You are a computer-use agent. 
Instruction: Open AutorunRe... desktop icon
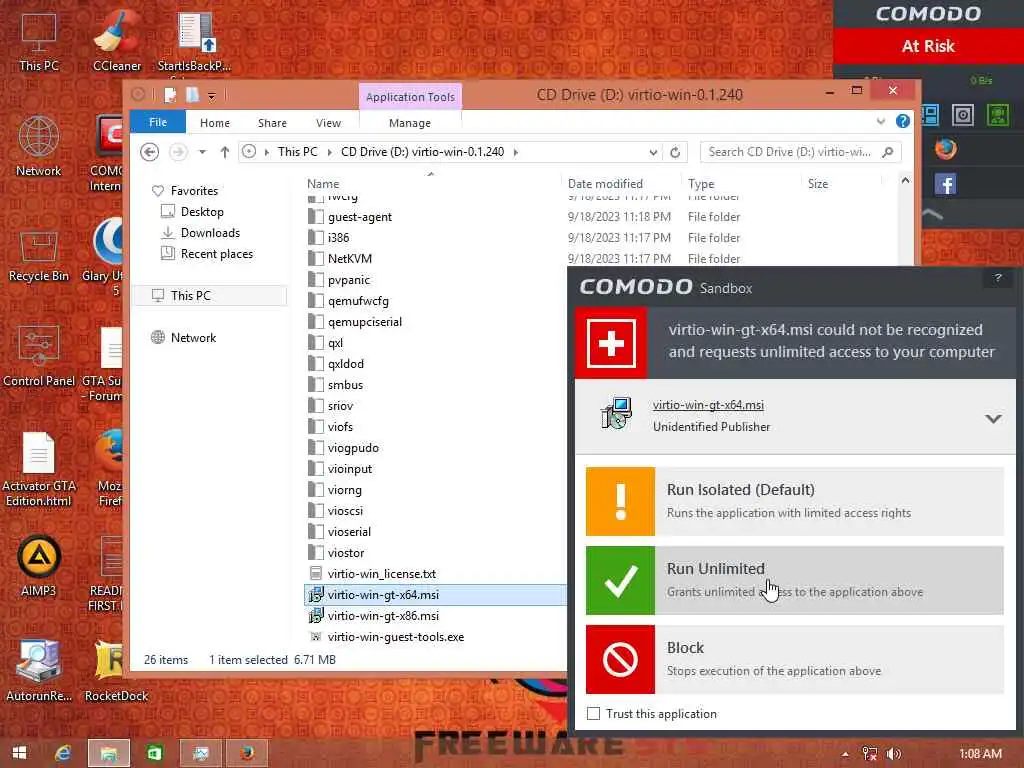[x=39, y=669]
